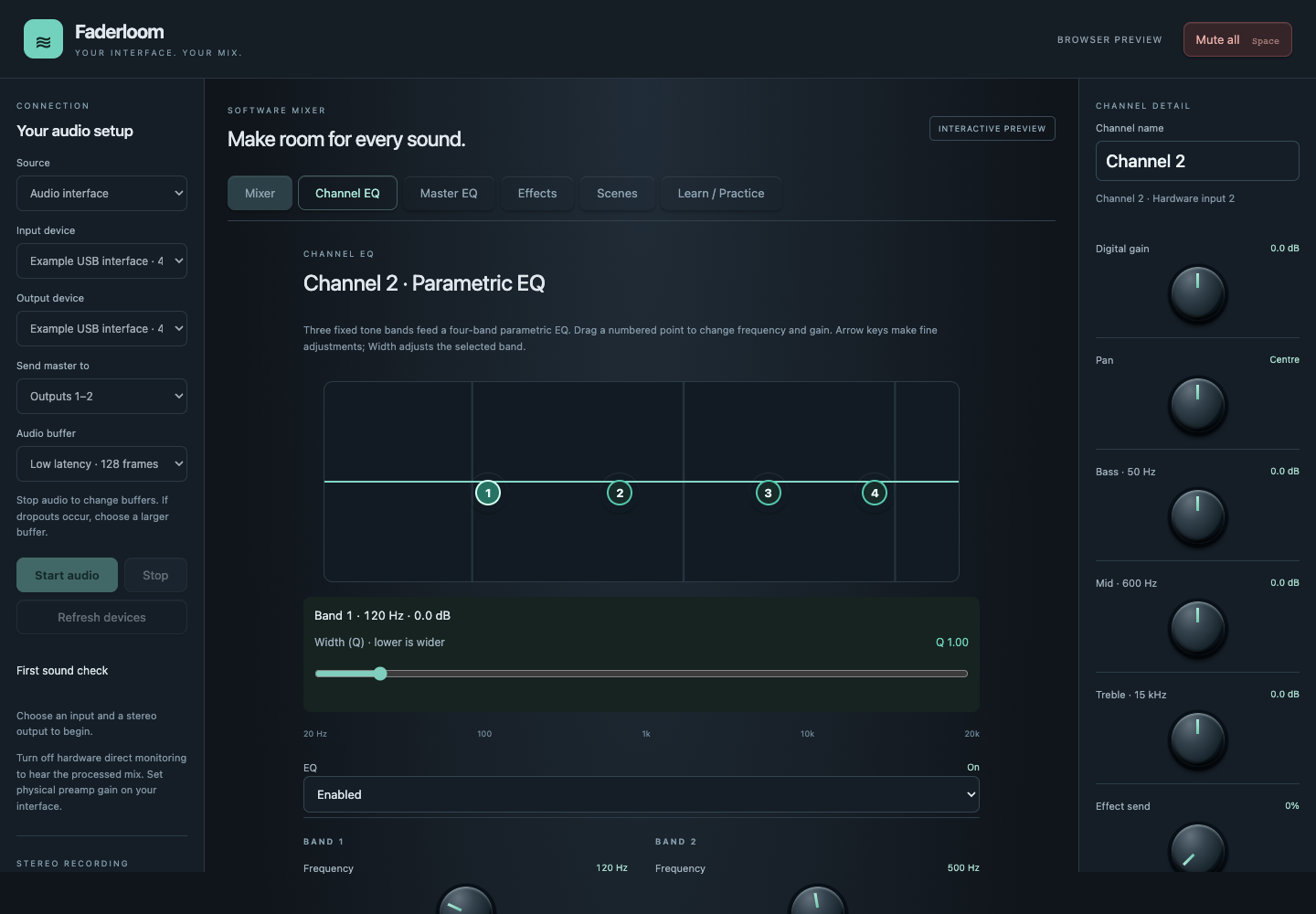This screenshot has width=1316, height=914.
Task: Click the Band 1 Frequency knob
Action: coord(466,899)
